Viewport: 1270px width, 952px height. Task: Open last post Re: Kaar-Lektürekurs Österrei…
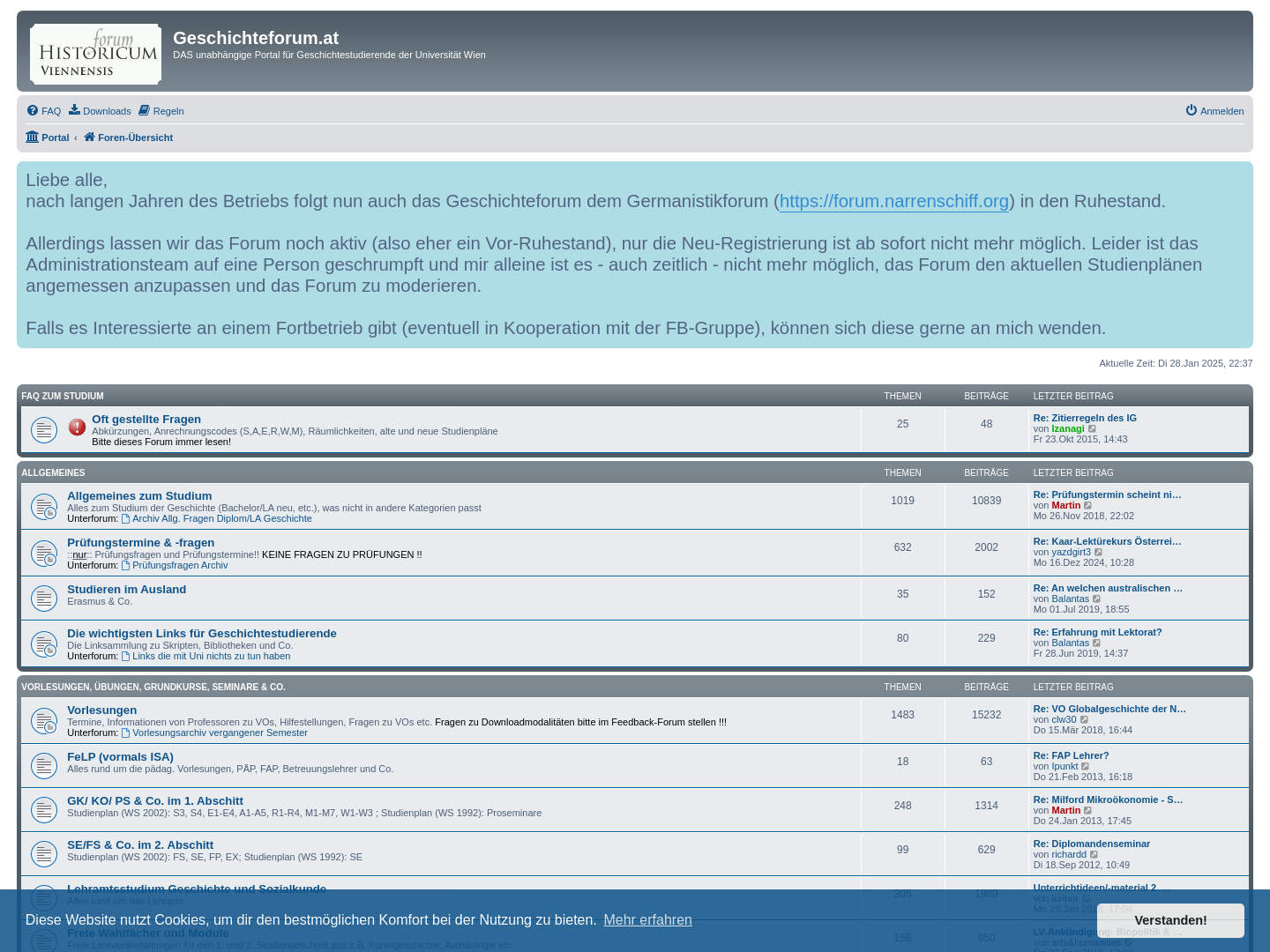(x=1107, y=541)
